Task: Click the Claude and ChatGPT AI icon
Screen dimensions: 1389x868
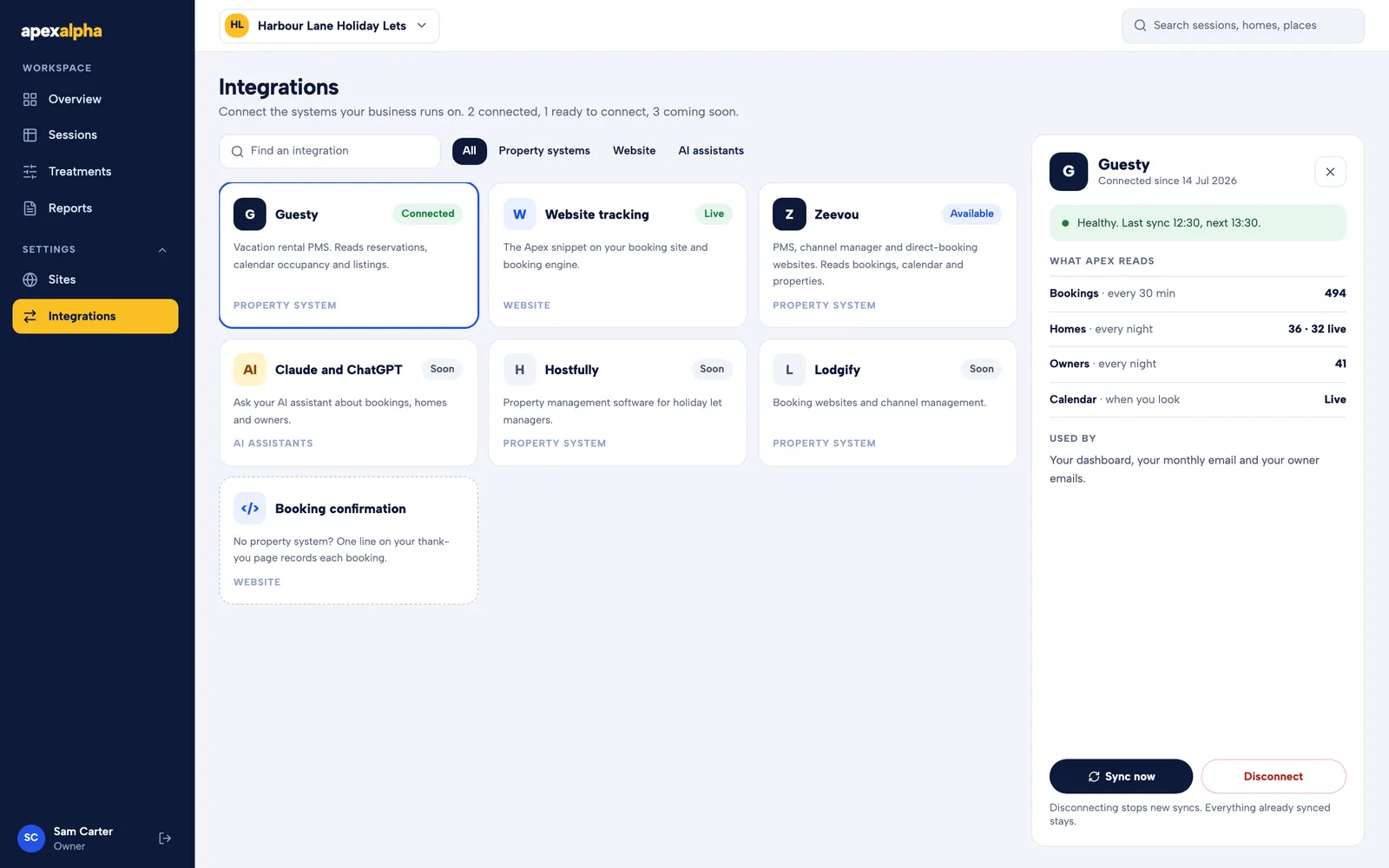Action: pos(249,370)
